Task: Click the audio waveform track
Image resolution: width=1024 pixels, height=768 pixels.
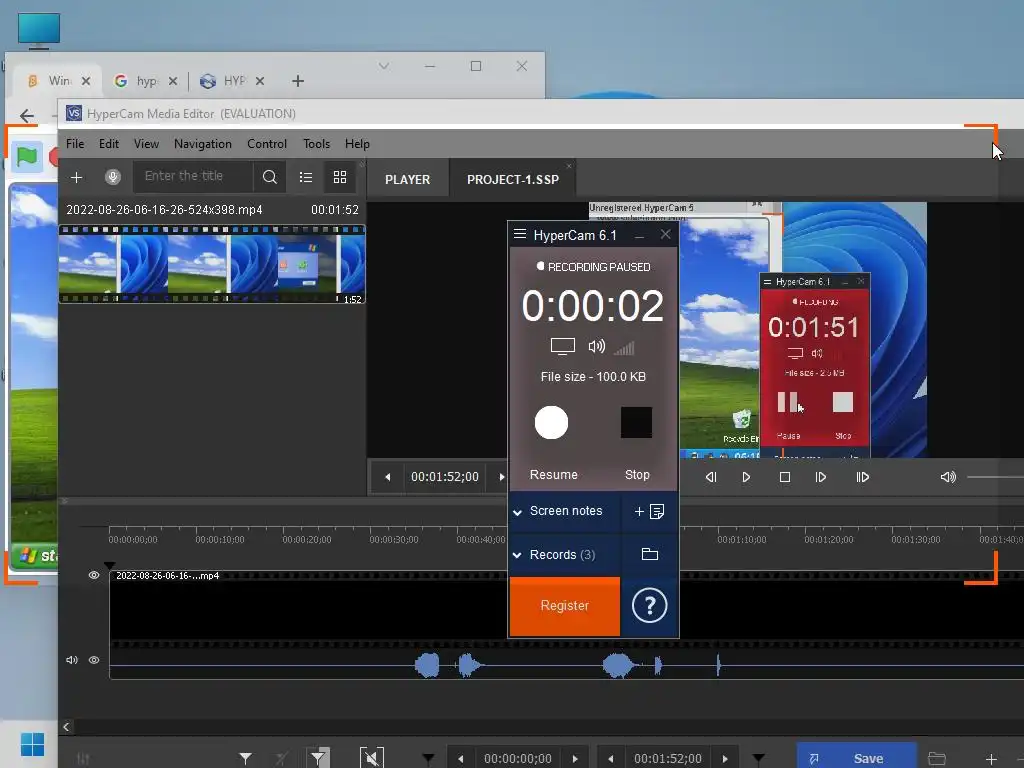Action: tap(566, 665)
